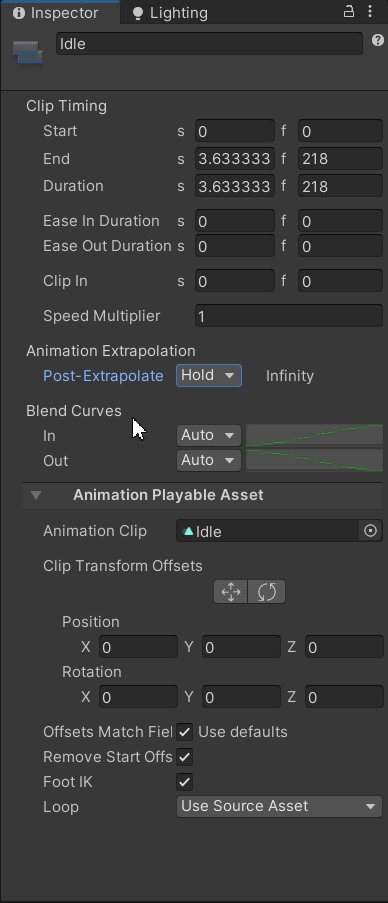Uncheck the Foot IK checkbox
Image resolution: width=388 pixels, height=903 pixels.
185,782
